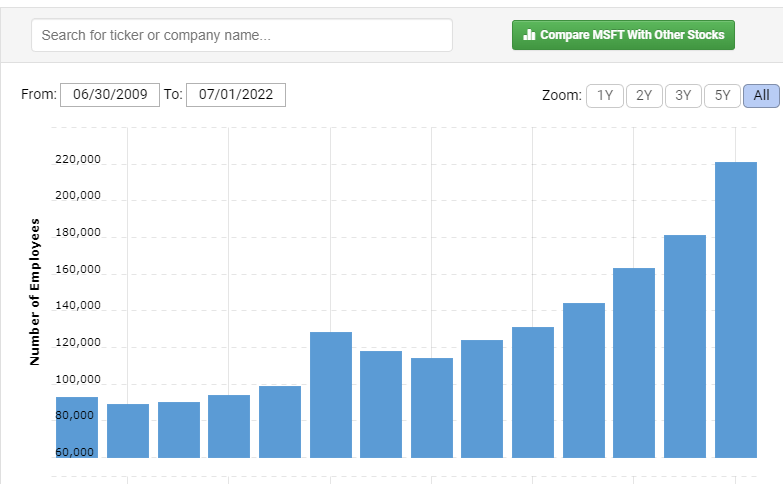
Task: Click the bar reaching about 131,000 employees
Action: point(533,392)
